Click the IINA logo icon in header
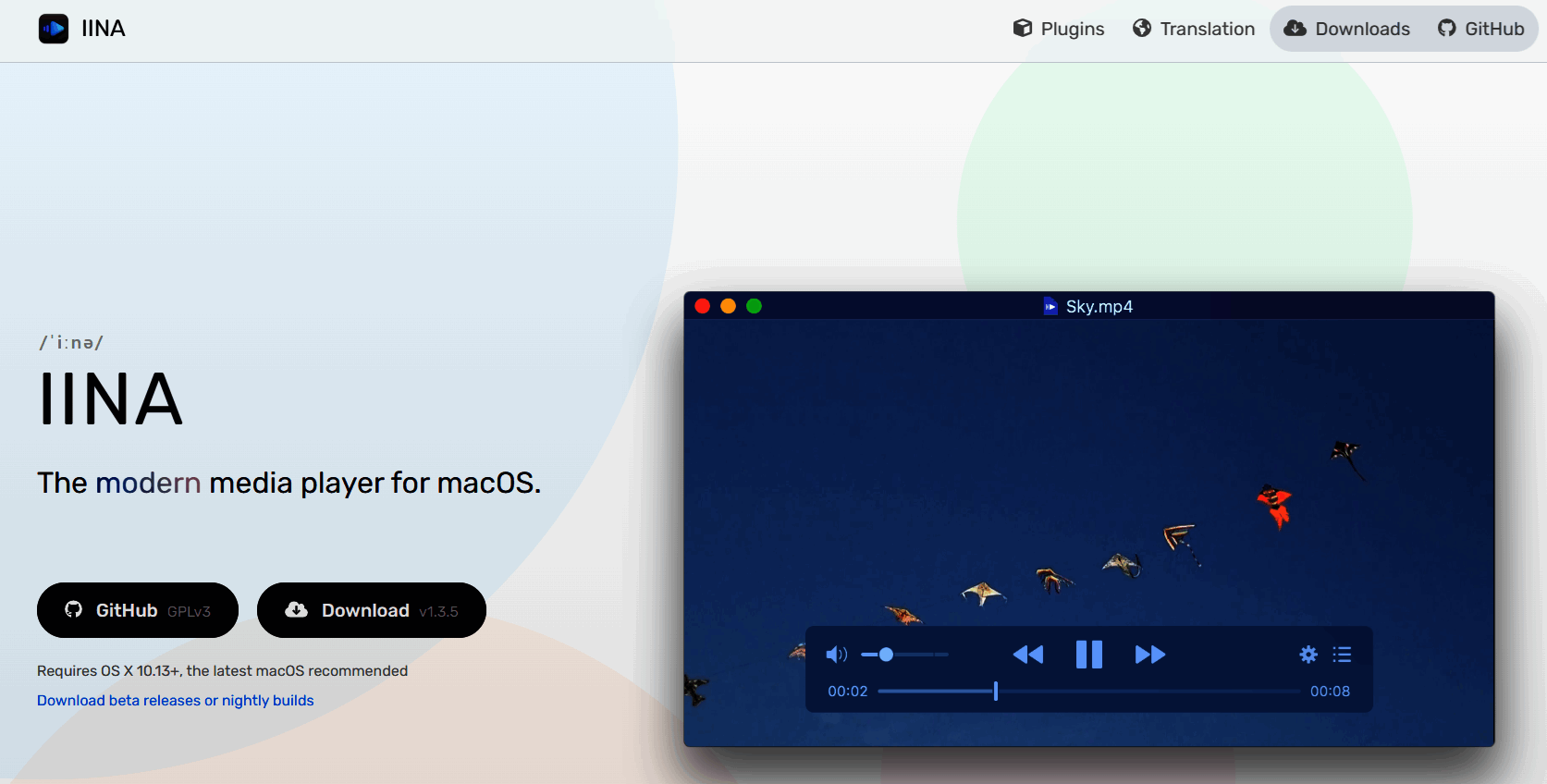Image resolution: width=1547 pixels, height=784 pixels. pyautogui.click(x=54, y=29)
